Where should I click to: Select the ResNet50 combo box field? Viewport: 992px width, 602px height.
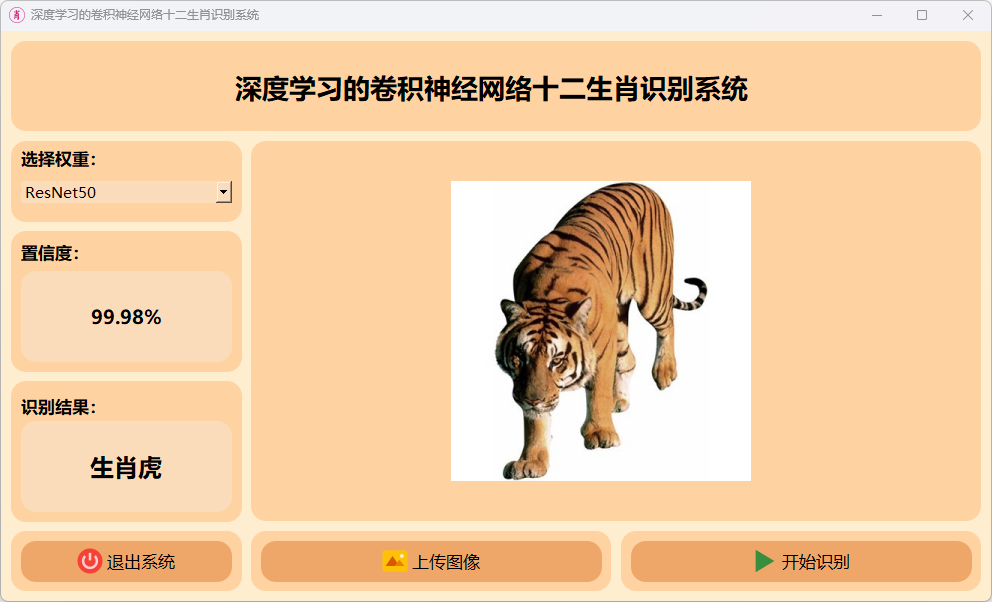pyautogui.click(x=127, y=192)
